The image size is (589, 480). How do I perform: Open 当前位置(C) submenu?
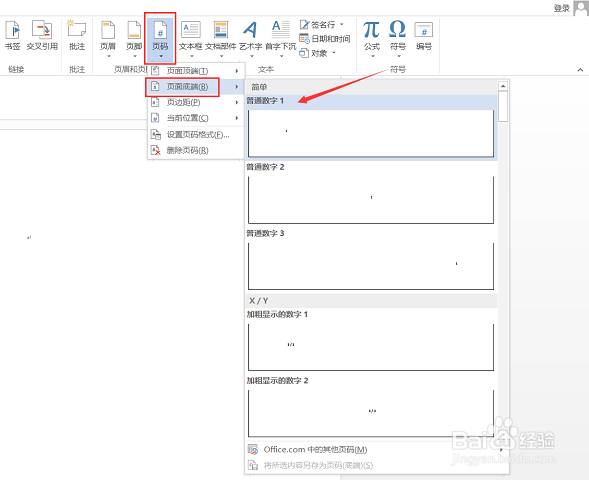(x=195, y=118)
